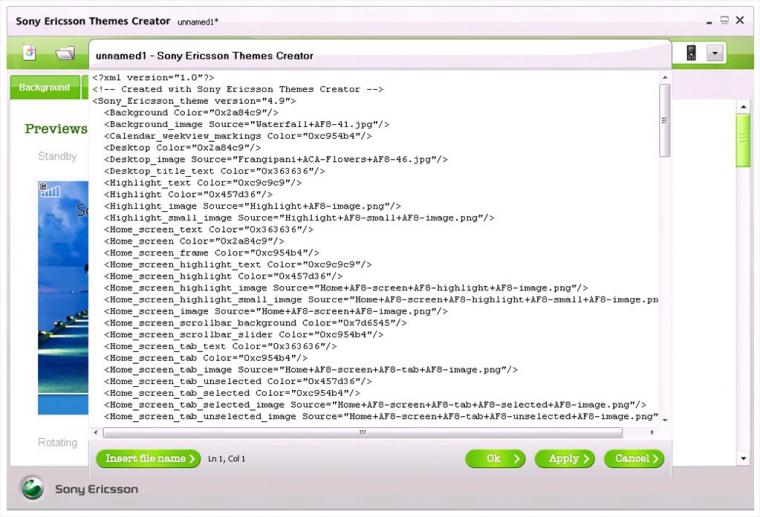Click the 'Created with Sony Ericsson Themes Creator' comment line
Viewport: 760px width, 517px height.
(x=238, y=89)
